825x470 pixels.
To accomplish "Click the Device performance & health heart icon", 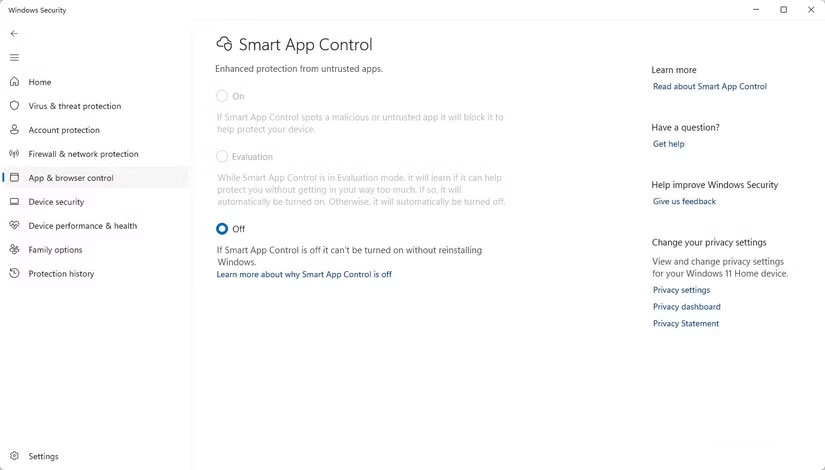I will pyautogui.click(x=14, y=226).
